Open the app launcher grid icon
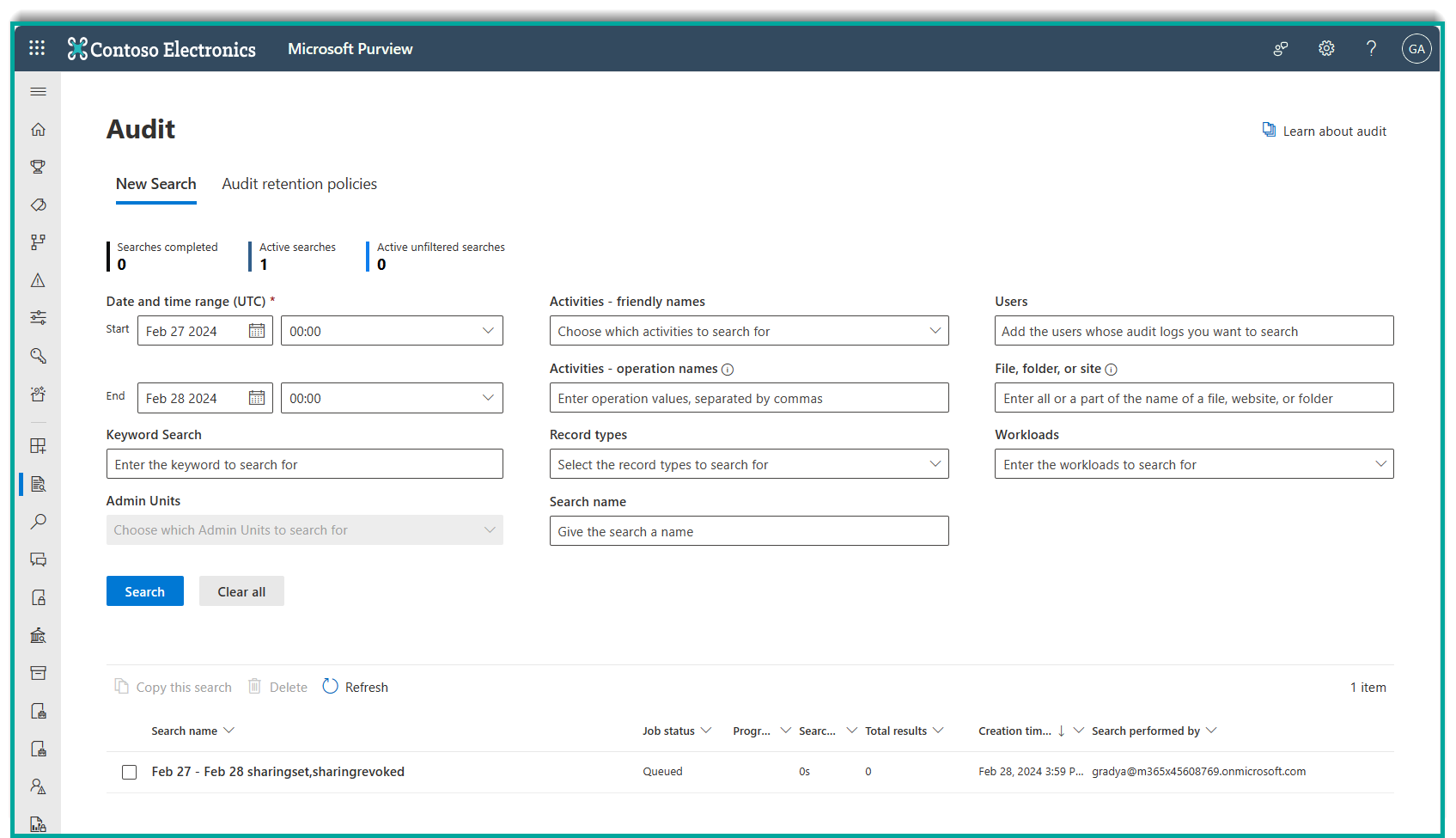1456x838 pixels. pyautogui.click(x=36, y=47)
